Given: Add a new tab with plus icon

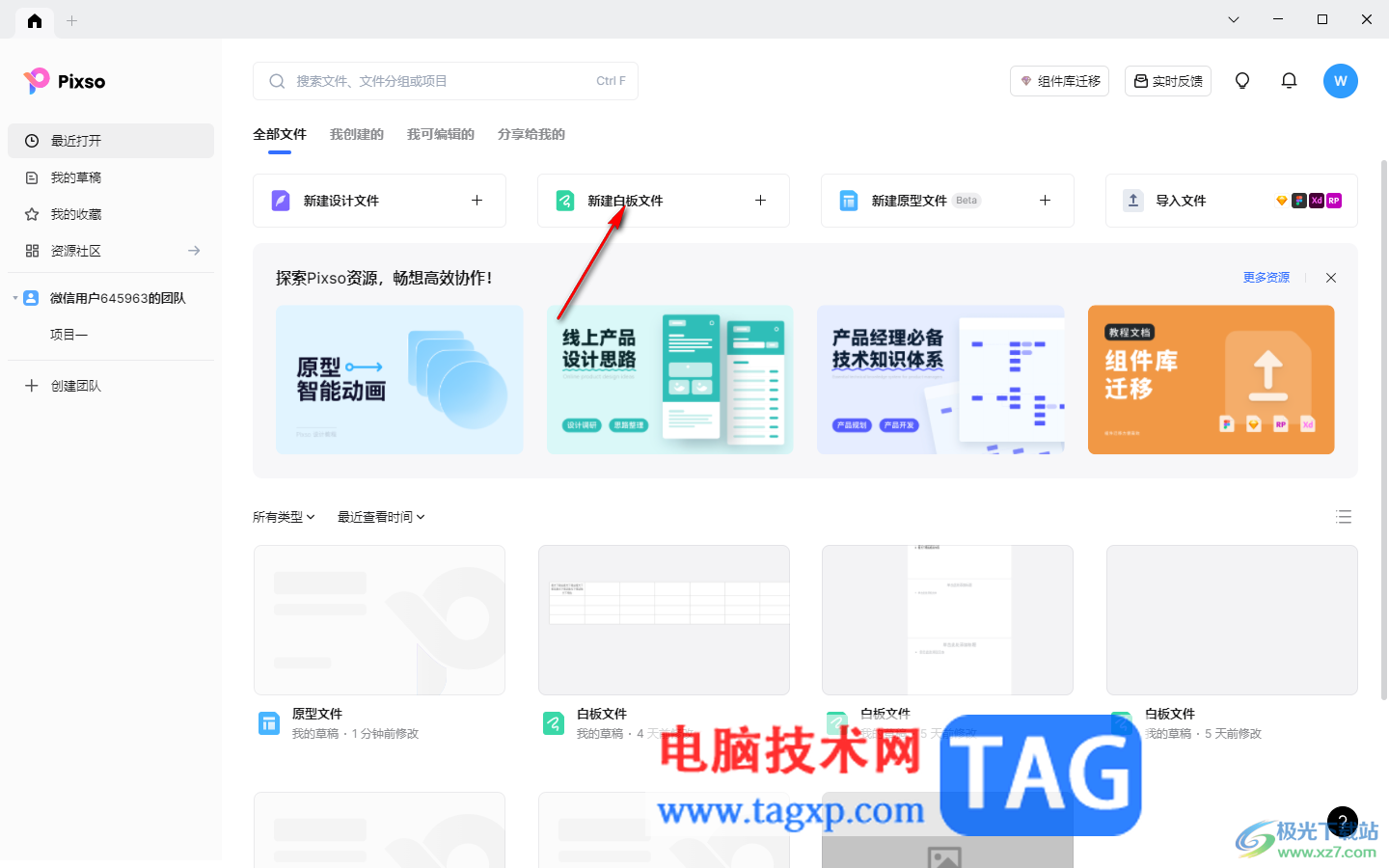Looking at the screenshot, I should (71, 20).
